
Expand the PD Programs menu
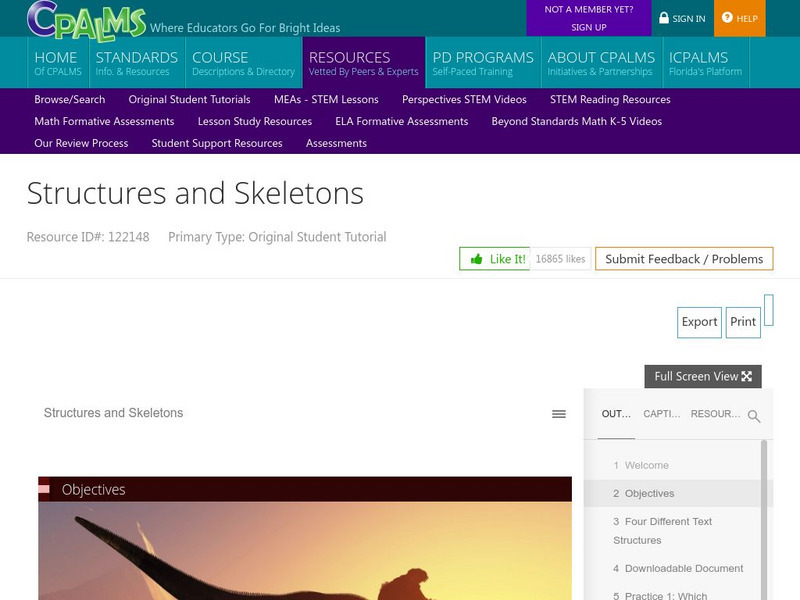click(483, 63)
